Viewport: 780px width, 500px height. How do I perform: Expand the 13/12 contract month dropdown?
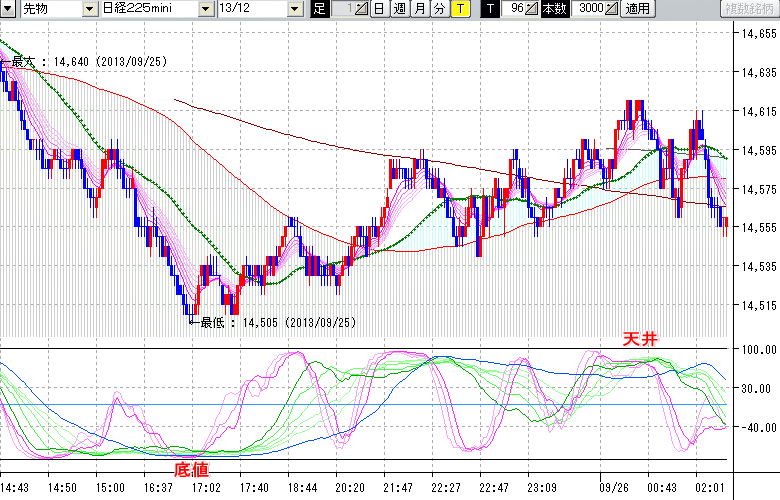point(294,9)
